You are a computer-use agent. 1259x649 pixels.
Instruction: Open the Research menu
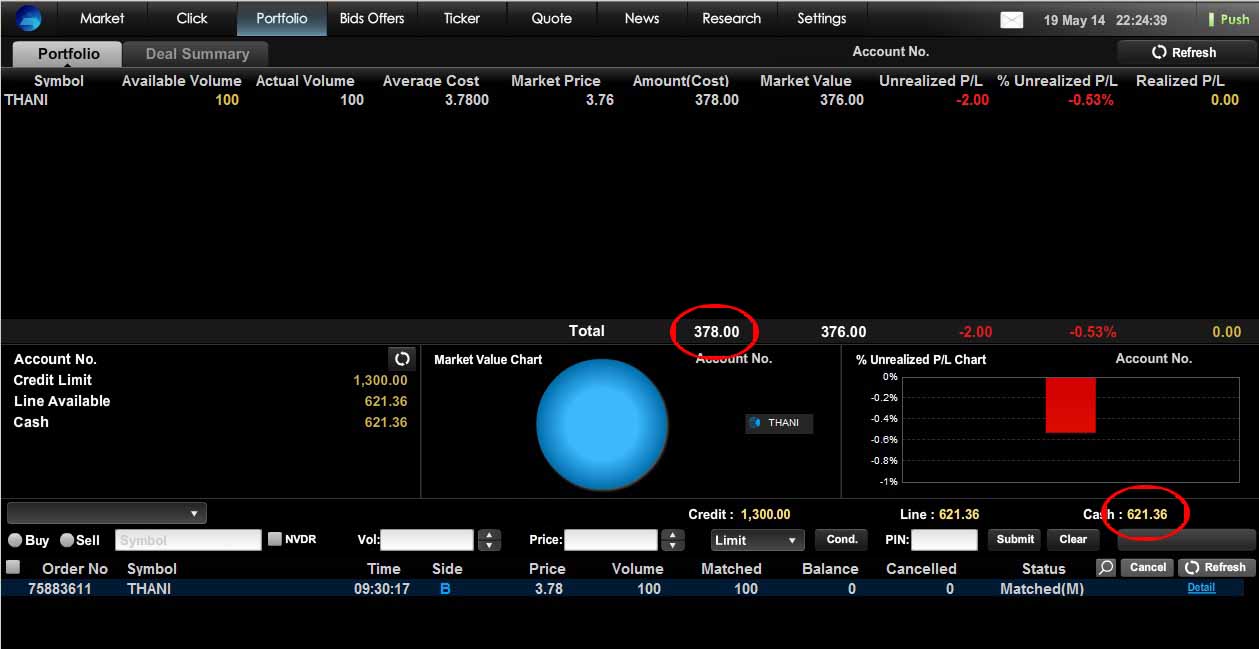click(x=732, y=18)
